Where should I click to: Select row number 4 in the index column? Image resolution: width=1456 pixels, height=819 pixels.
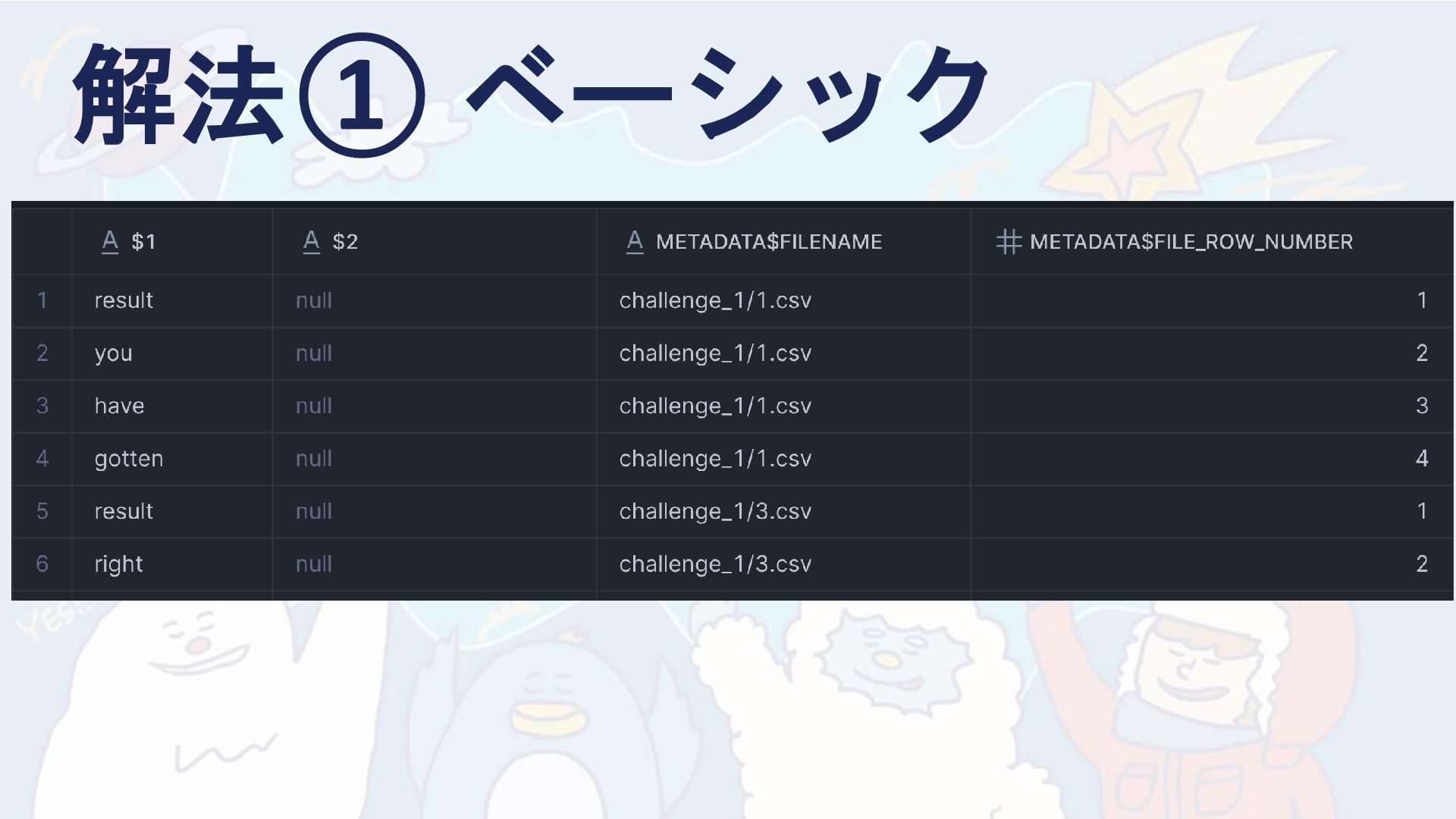click(42, 459)
